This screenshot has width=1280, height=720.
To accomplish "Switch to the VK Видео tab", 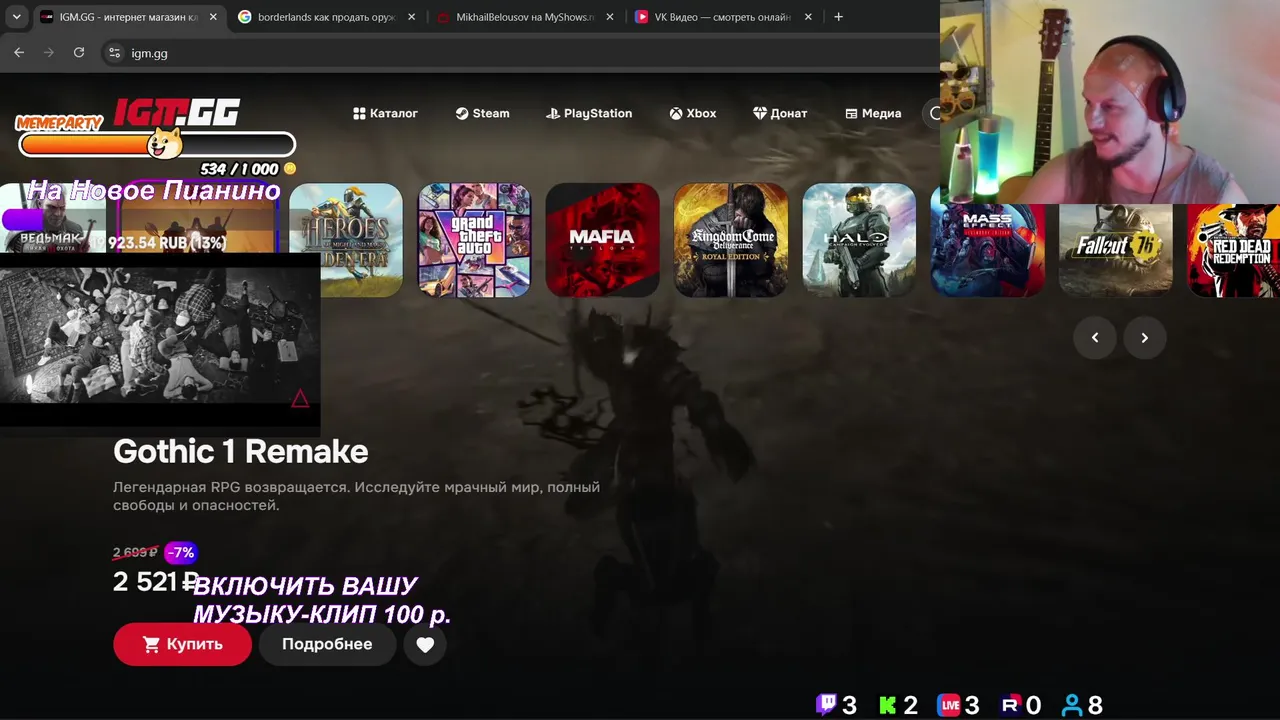I will 723,17.
